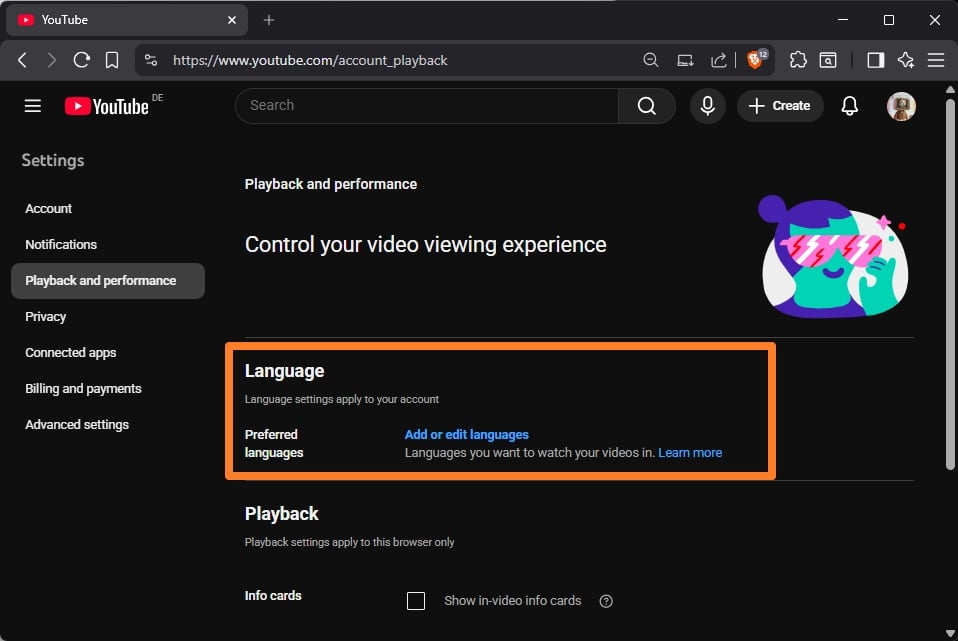Click the YouTube logo to go home
958x641 pixels.
click(107, 106)
